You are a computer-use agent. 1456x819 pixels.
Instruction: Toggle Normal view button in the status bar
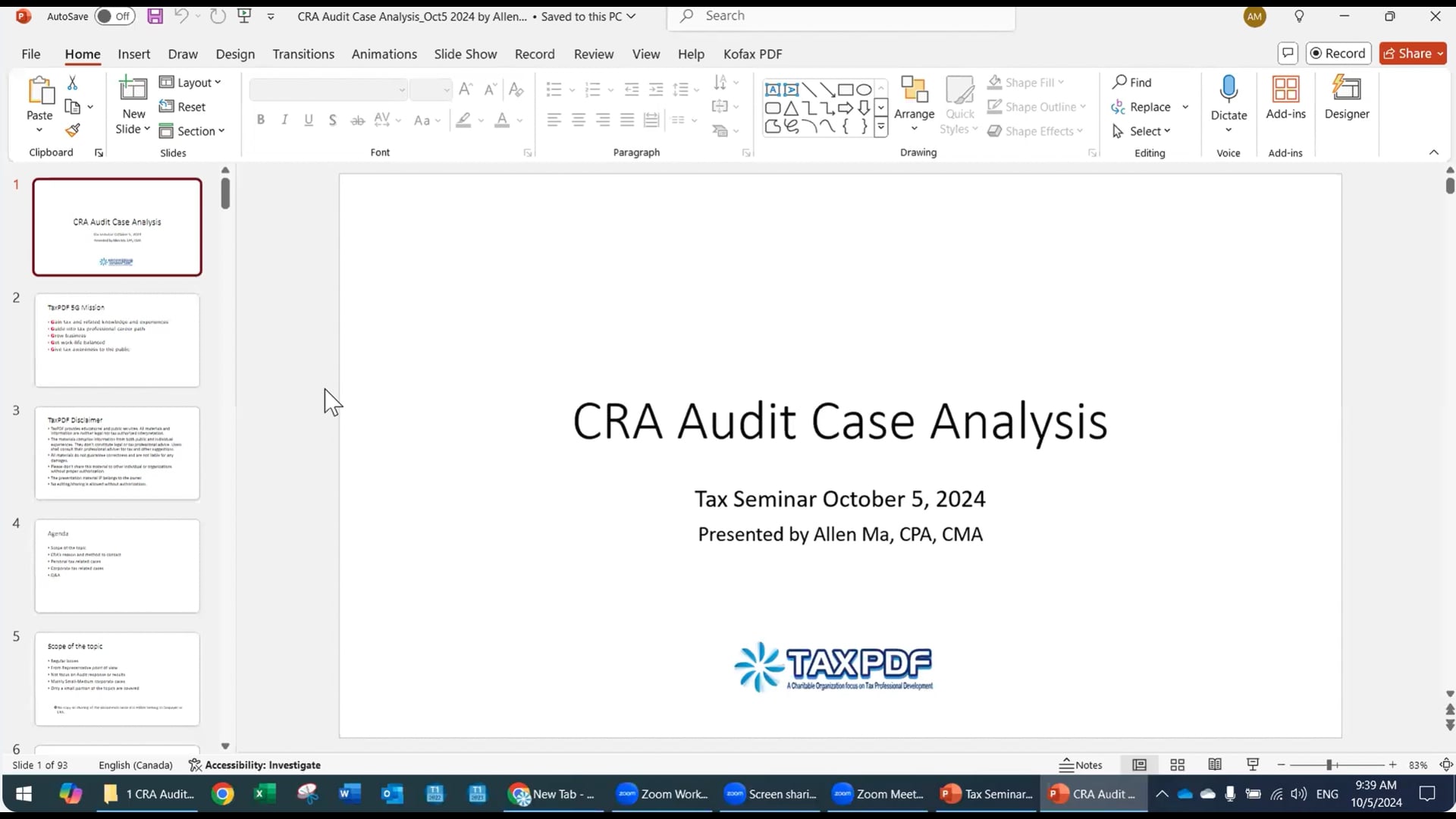click(1139, 765)
